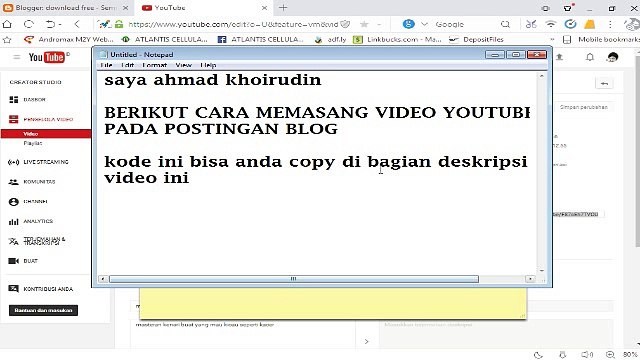Open the DepositFiles bookmark

[x=476, y=39]
